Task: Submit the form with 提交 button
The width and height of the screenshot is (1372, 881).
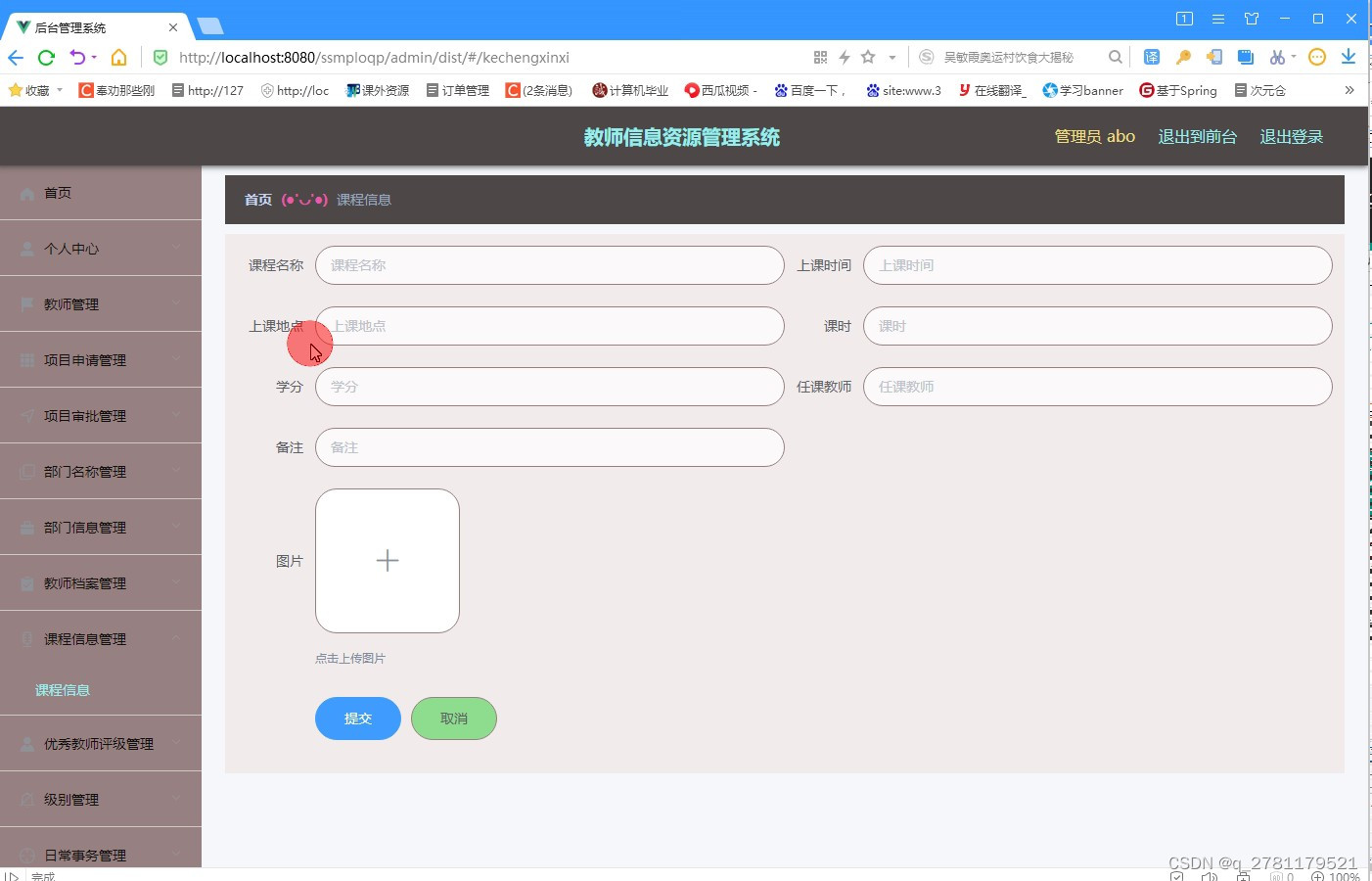Action: point(358,719)
